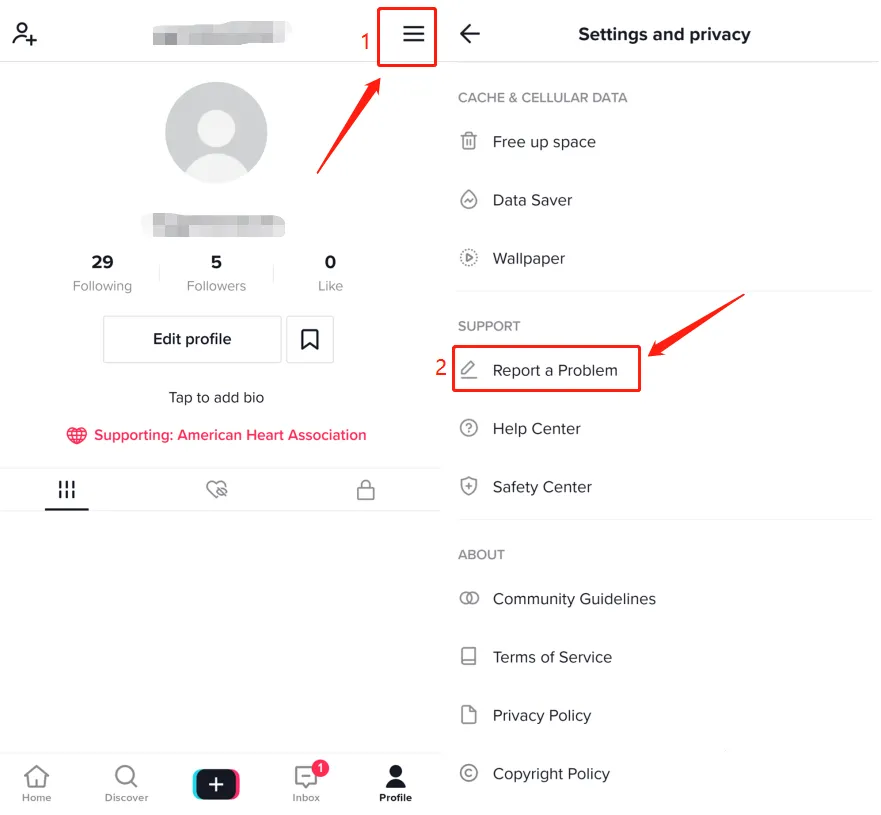The height and width of the screenshot is (815, 881).
Task: Switch to the private videos lock tab
Action: click(x=366, y=489)
